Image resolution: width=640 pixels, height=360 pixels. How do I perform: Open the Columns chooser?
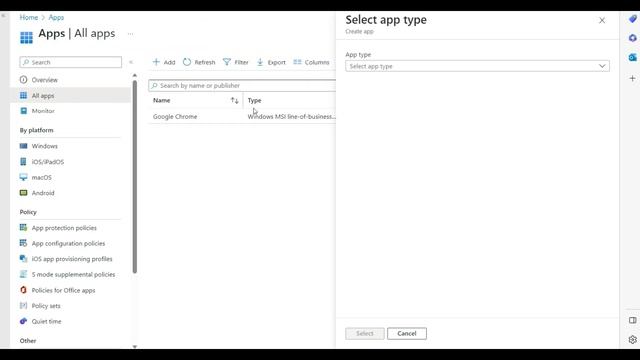[311, 62]
